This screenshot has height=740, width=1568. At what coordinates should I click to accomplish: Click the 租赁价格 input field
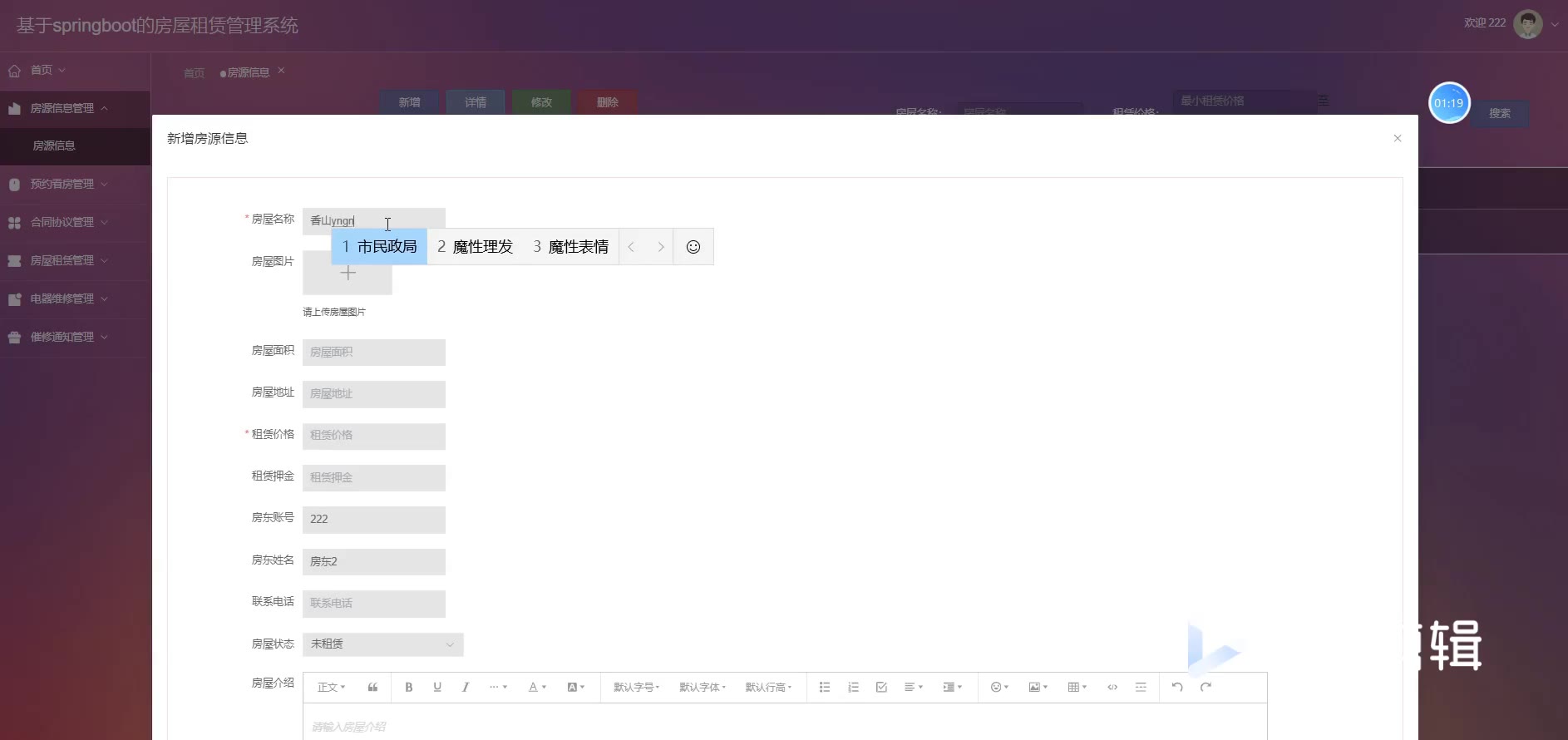pyautogui.click(x=374, y=436)
